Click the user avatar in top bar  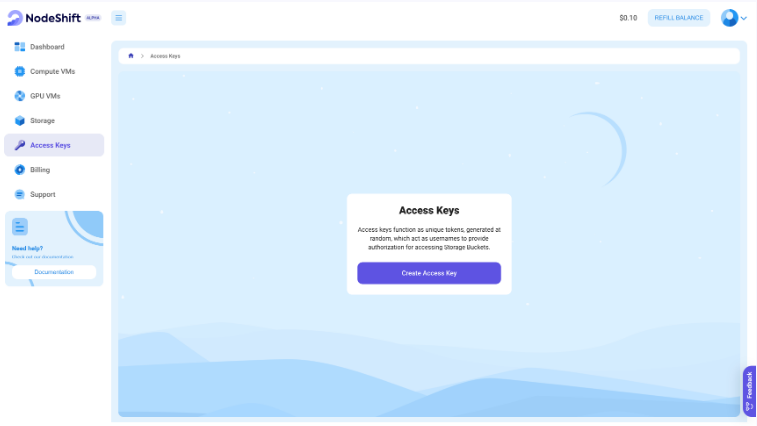[x=729, y=17]
